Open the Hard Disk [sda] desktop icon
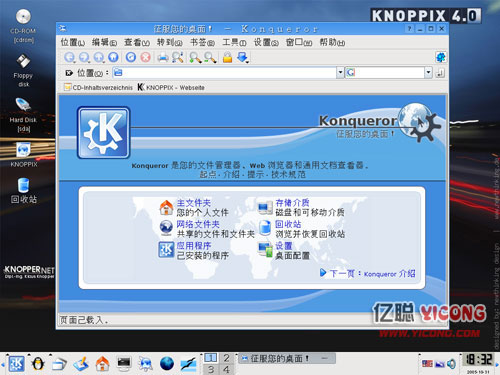Viewport: 500px width, 375px height. click(x=23, y=105)
